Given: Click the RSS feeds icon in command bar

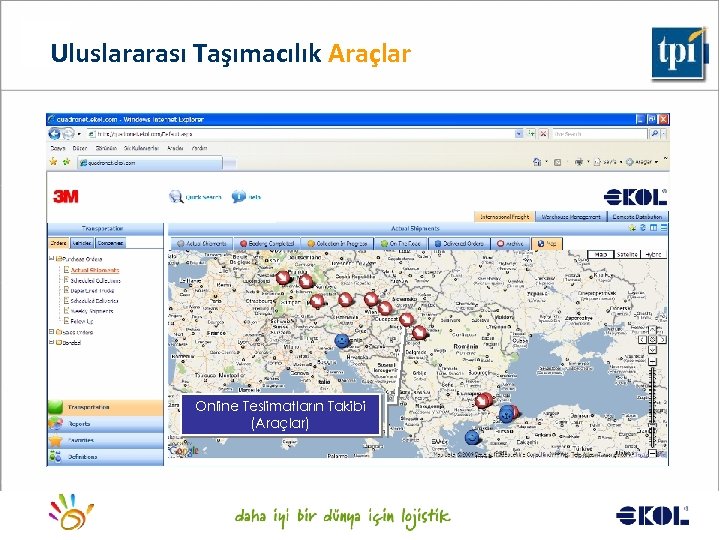Looking at the screenshot, I should tap(557, 162).
